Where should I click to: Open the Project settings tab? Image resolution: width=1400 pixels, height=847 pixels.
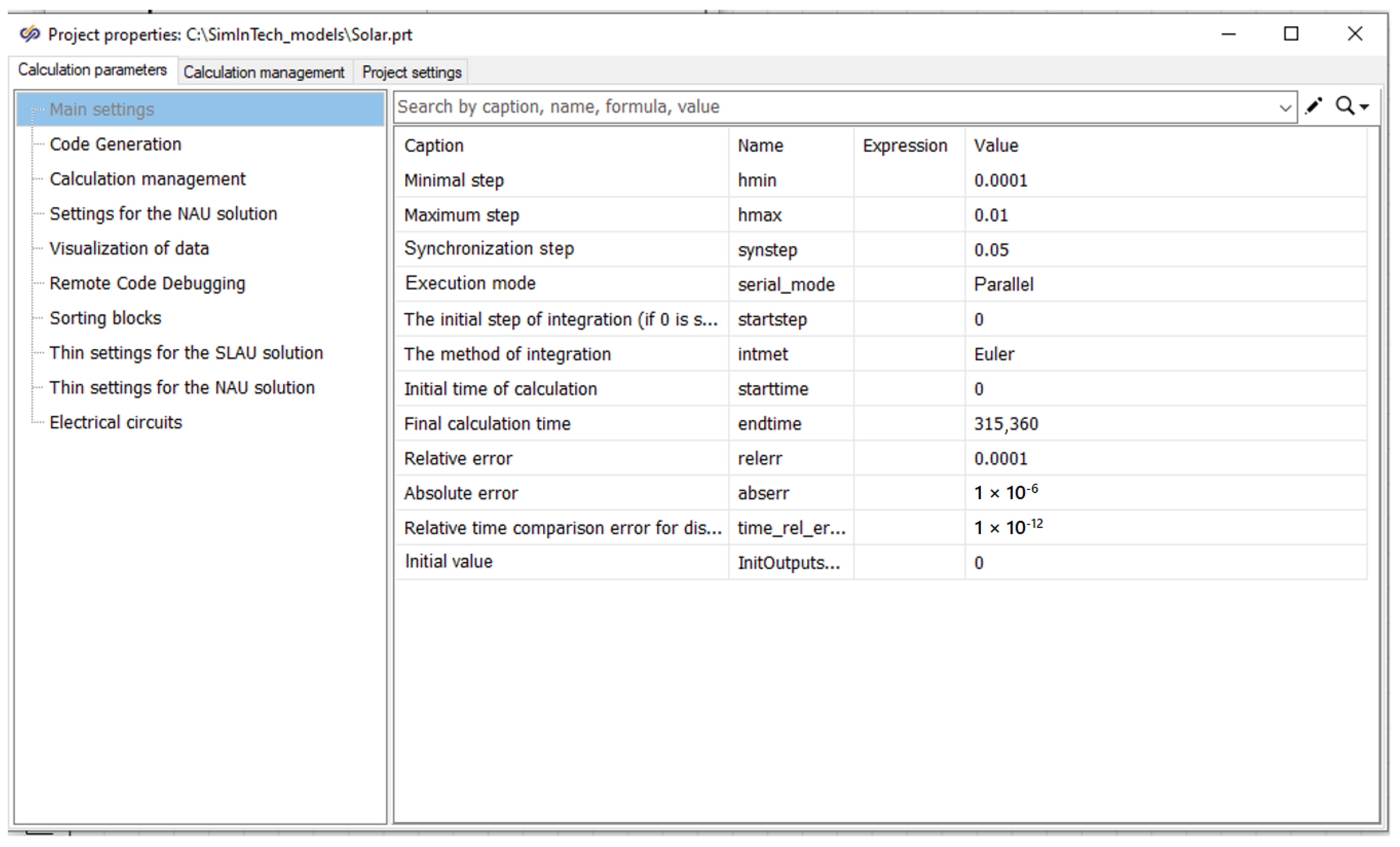[411, 73]
